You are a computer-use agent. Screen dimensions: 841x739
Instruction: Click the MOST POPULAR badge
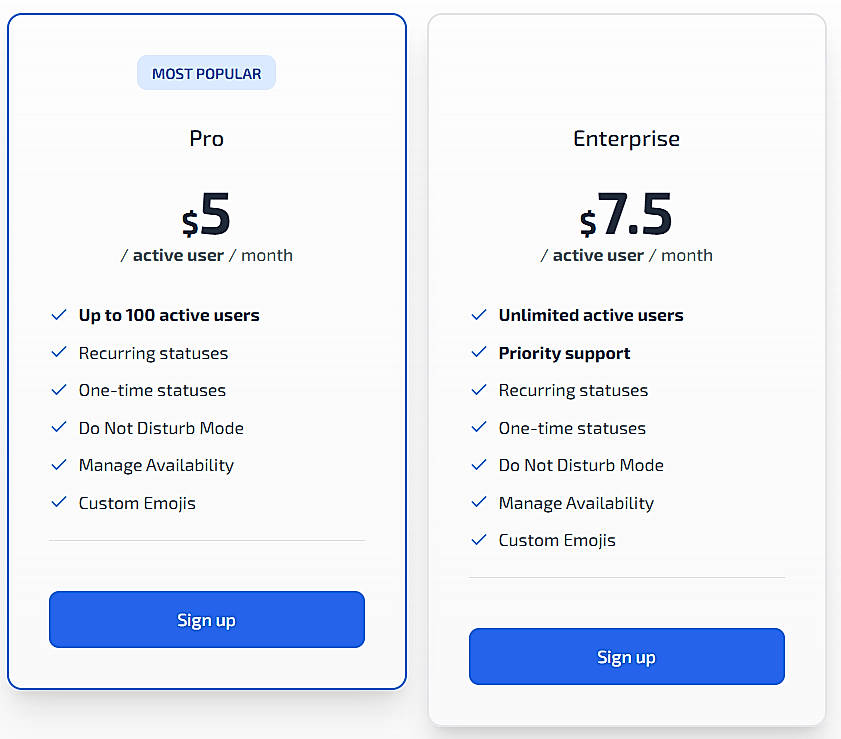[206, 72]
